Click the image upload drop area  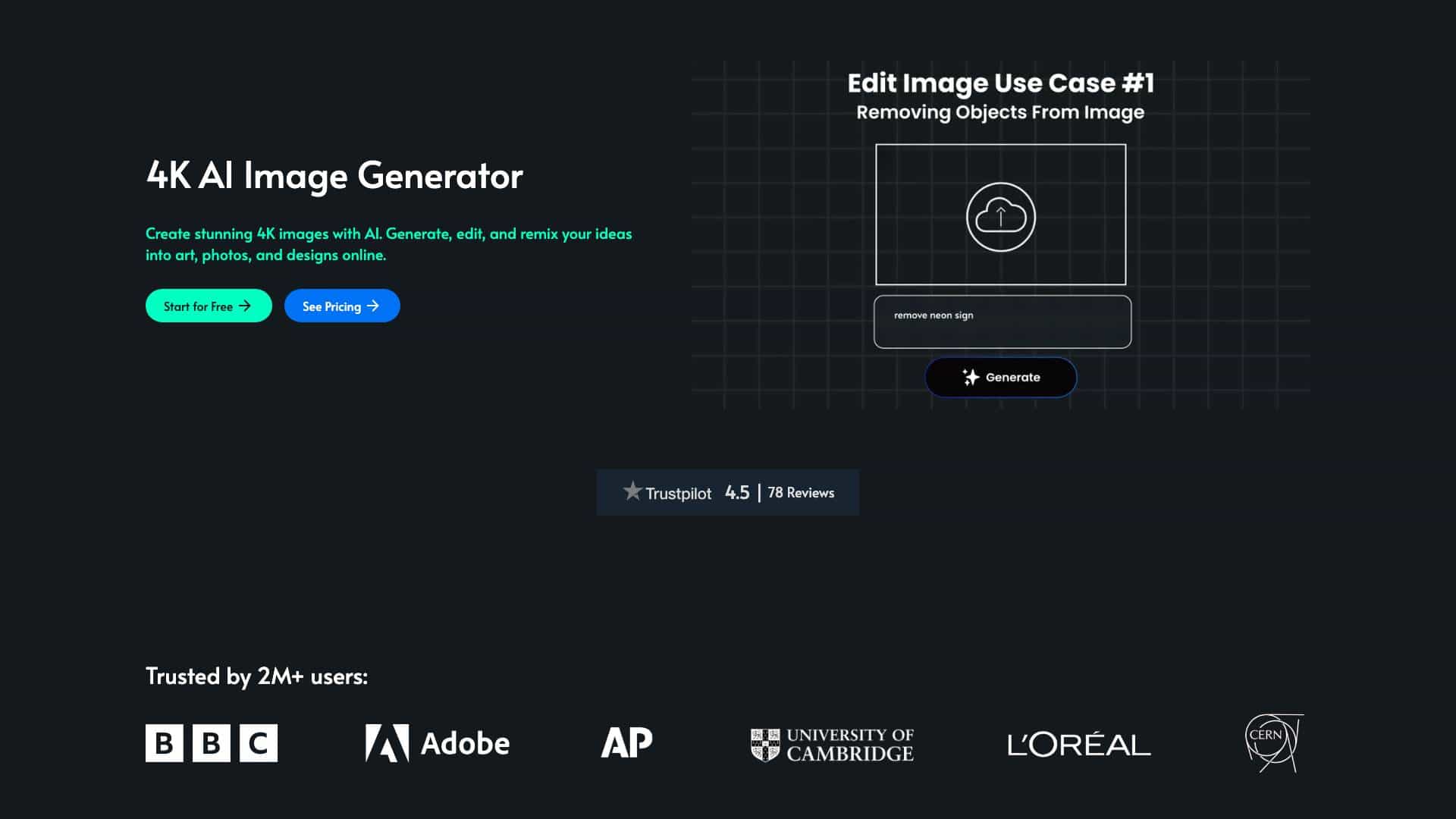coord(1000,215)
